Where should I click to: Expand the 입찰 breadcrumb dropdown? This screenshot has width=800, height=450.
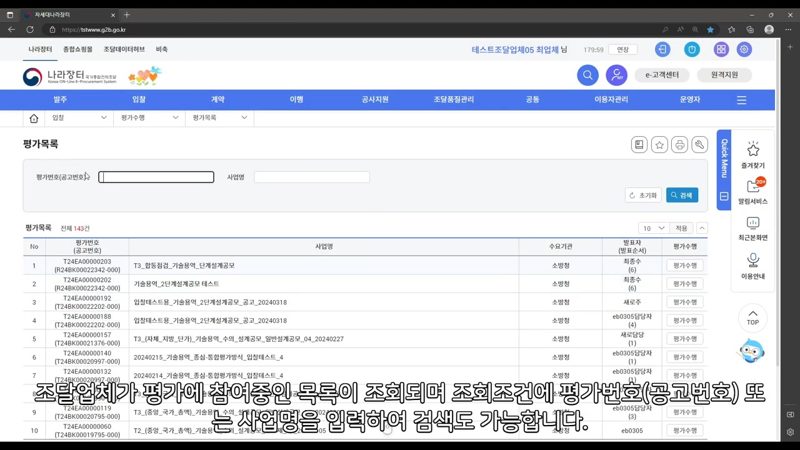pos(79,118)
